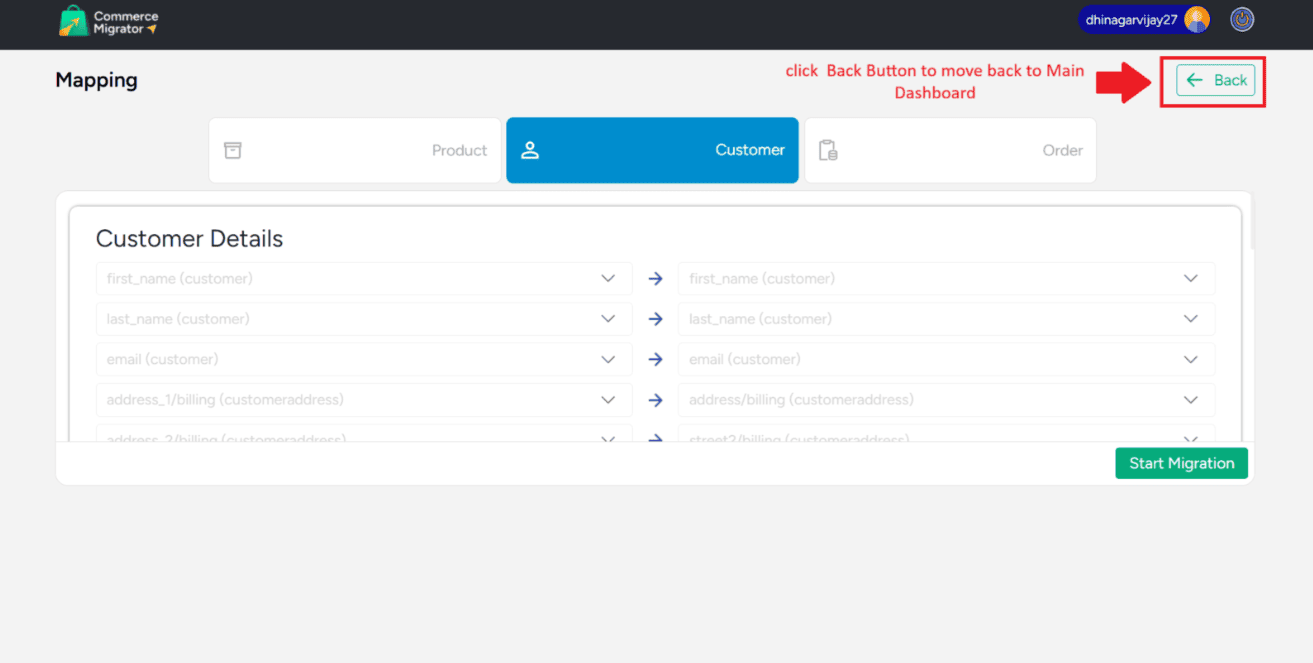Click the dhinagarvijay27 username badge

click(x=1131, y=20)
